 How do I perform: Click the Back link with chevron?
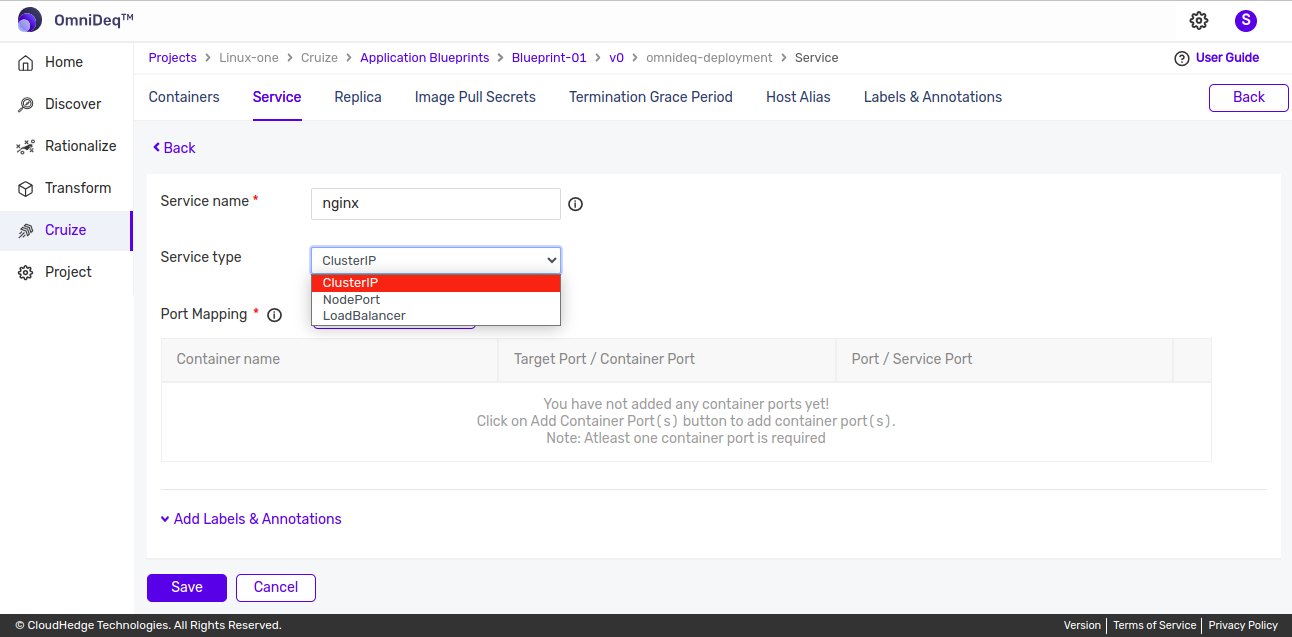(174, 148)
